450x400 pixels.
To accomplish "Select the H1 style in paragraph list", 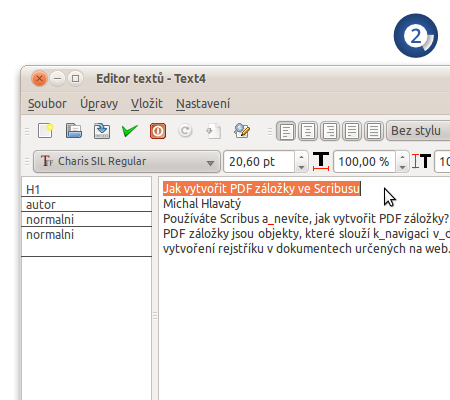I will (x=86, y=189).
